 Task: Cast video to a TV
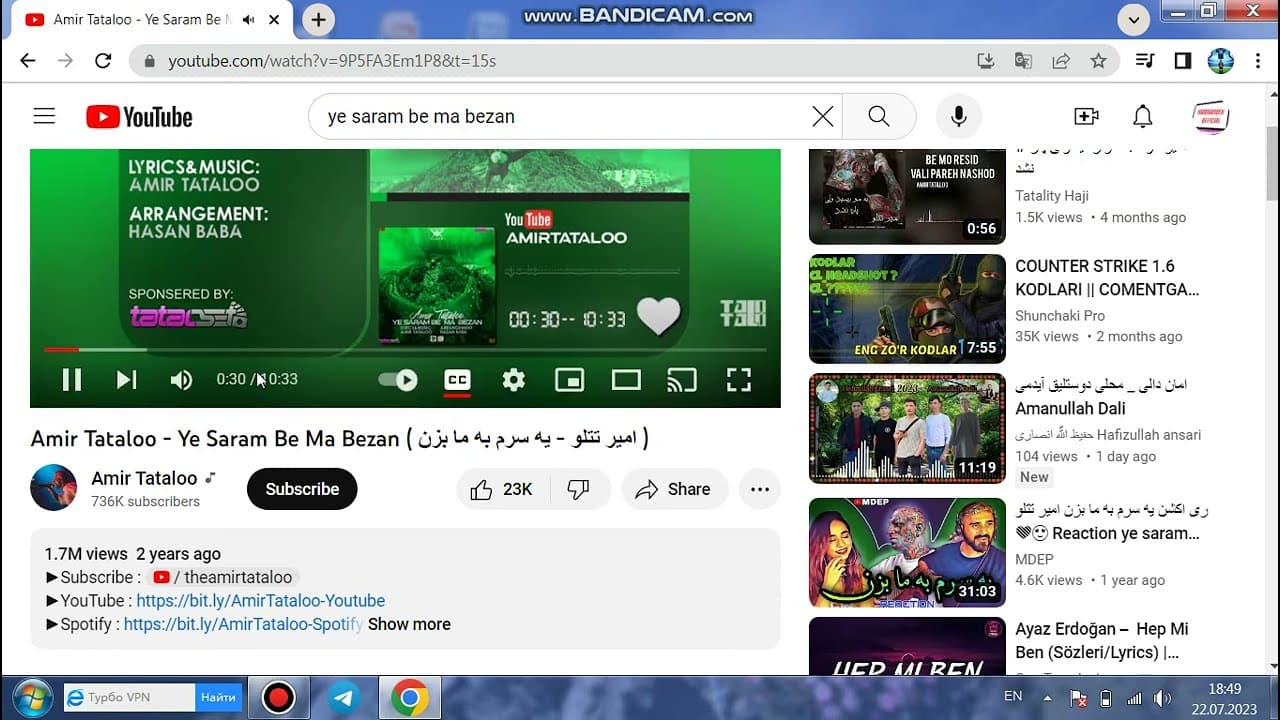pyautogui.click(x=681, y=379)
